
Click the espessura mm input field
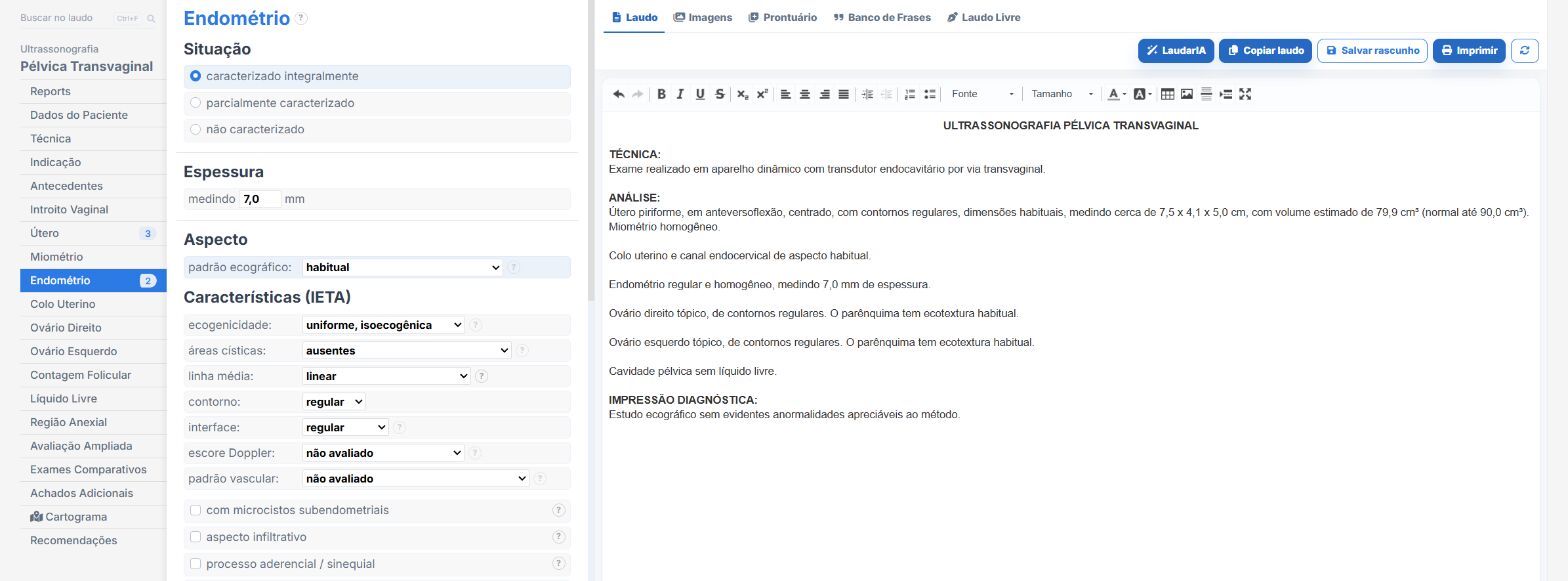coord(260,199)
